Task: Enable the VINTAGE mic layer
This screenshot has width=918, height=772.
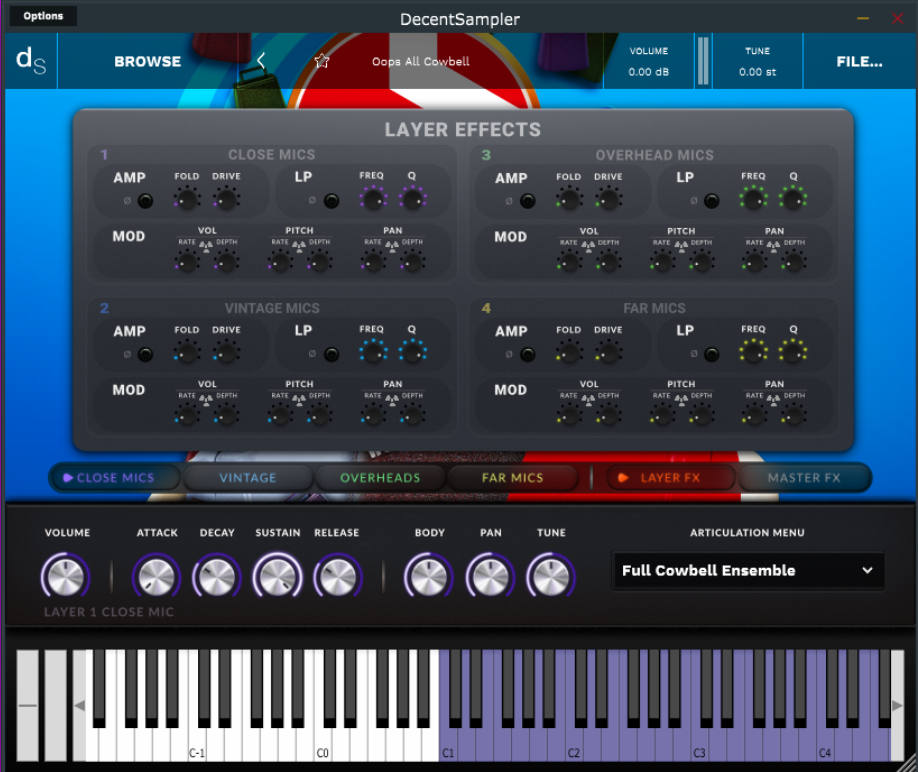Action: click(x=247, y=478)
